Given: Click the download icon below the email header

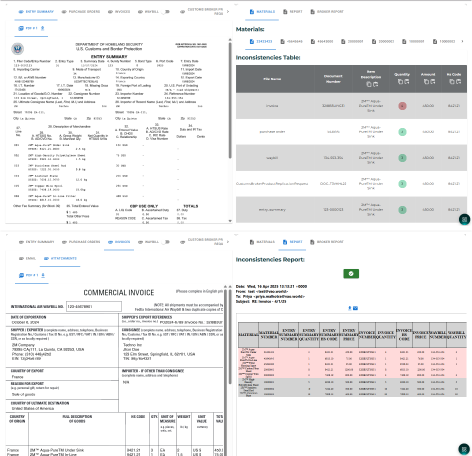Looking at the screenshot, I should [x=350, y=308].
